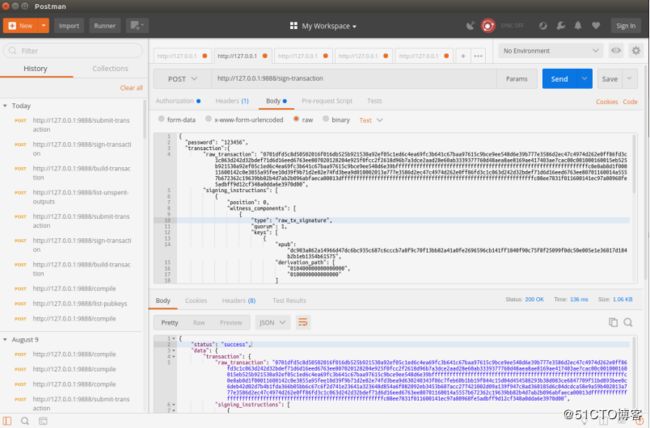
Task: Click the Sign In button
Action: point(625,26)
